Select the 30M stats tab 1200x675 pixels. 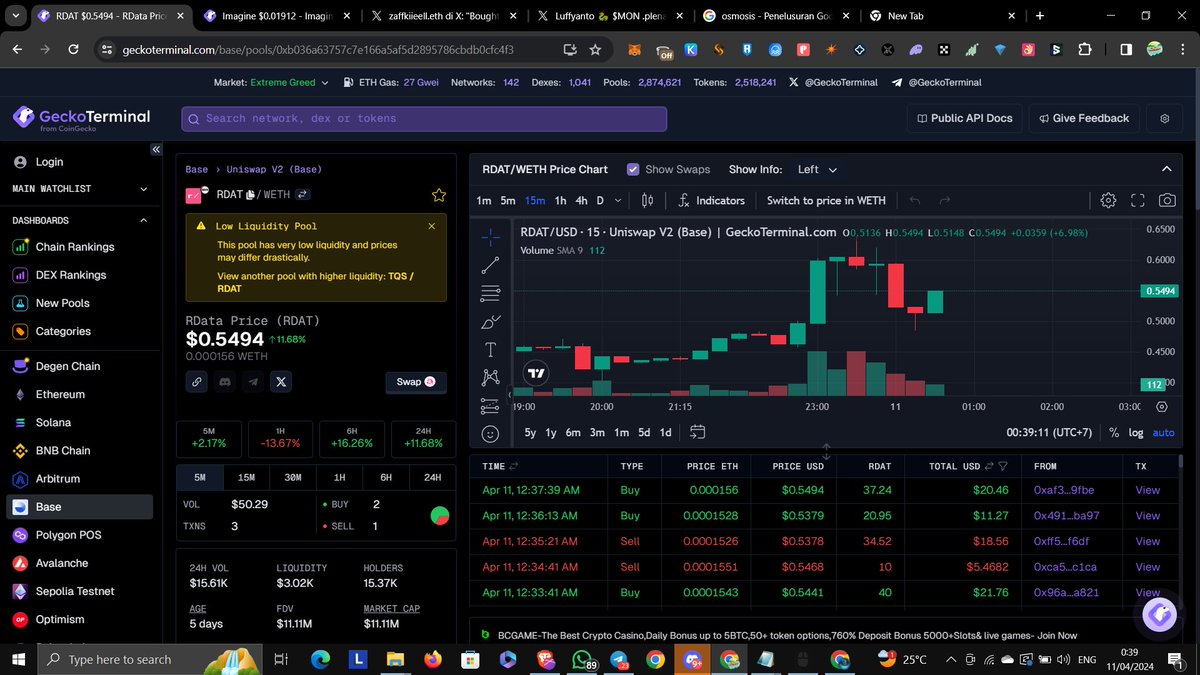(293, 477)
